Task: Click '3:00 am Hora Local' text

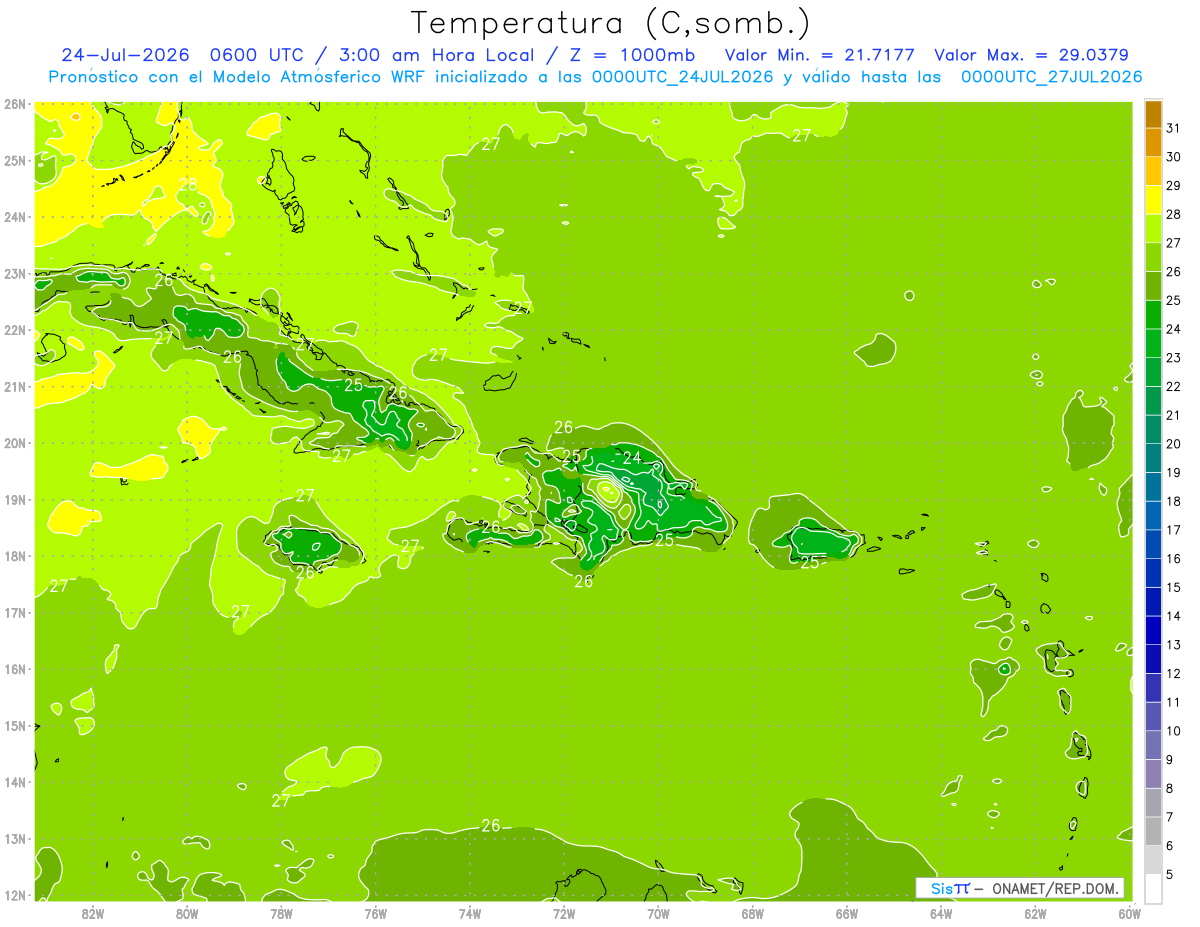Action: coord(437,55)
